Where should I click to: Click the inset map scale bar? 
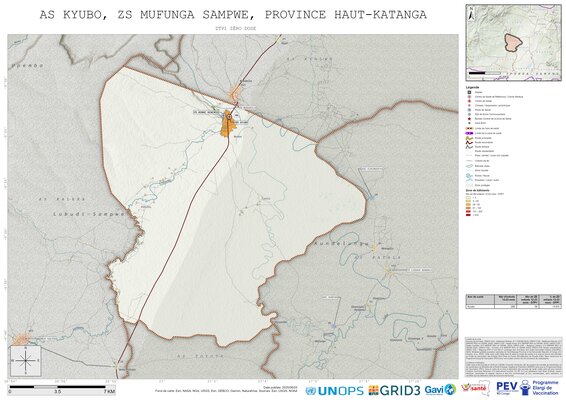[x=484, y=73]
